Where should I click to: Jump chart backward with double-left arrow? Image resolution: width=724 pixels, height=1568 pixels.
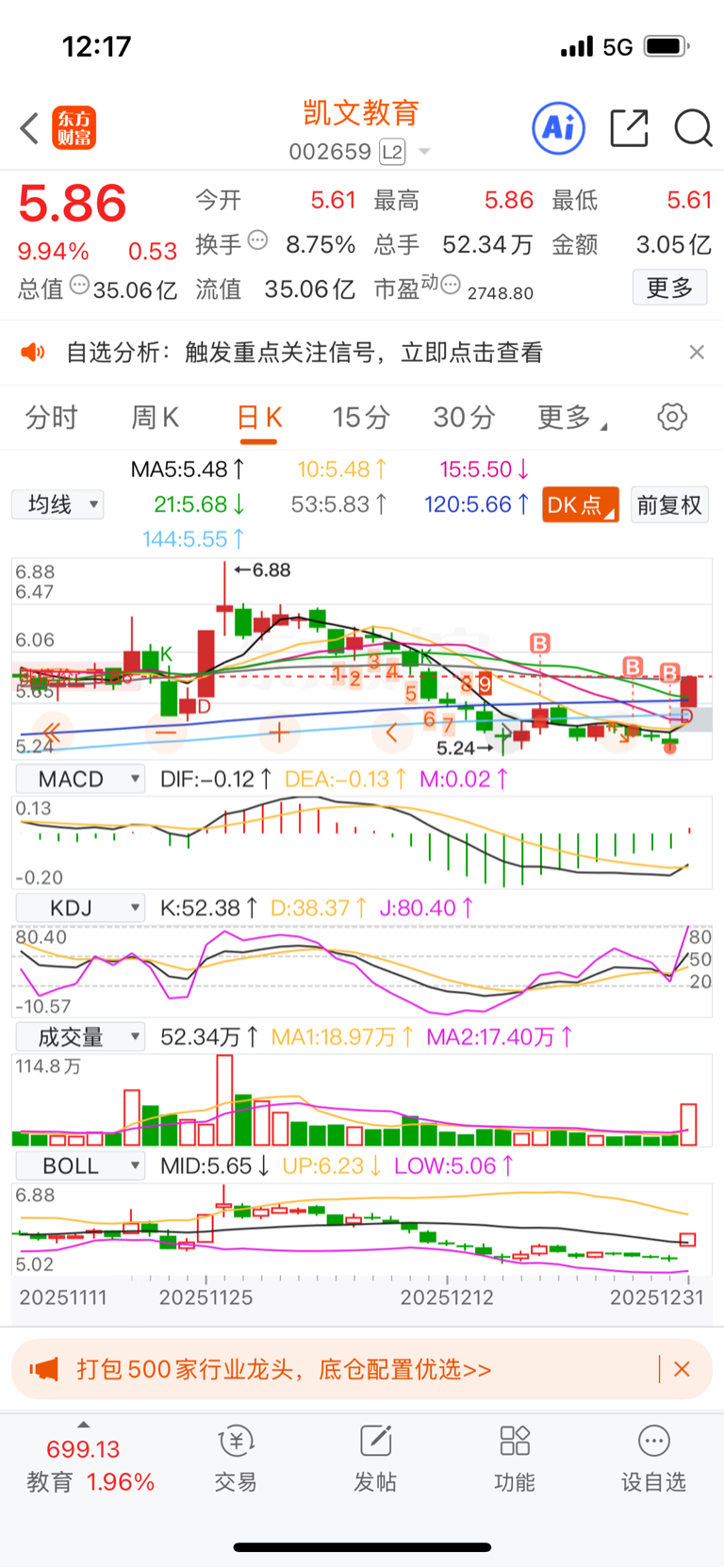pos(52,732)
